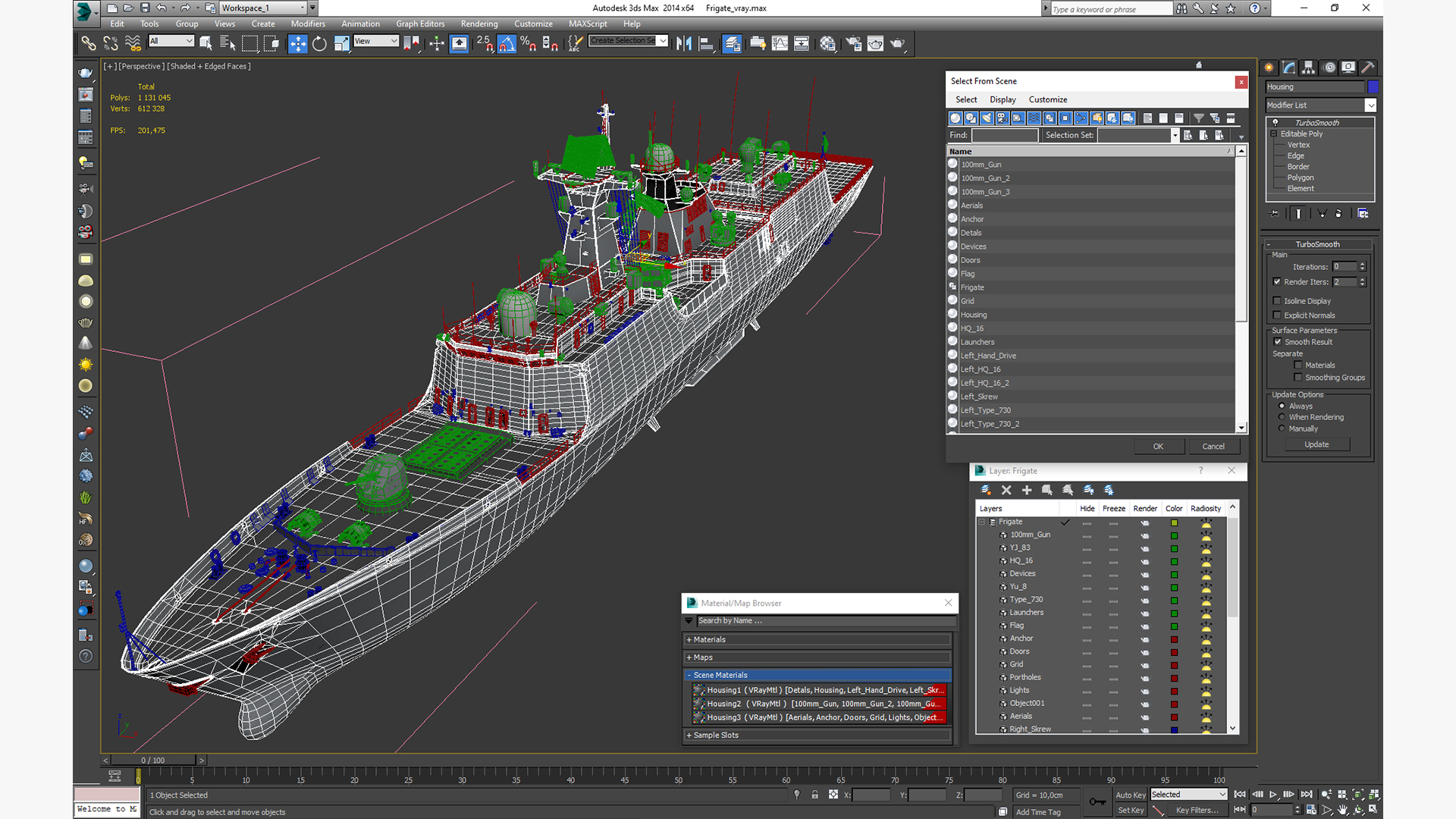Open Customize menu in Select From Scene

(1048, 100)
